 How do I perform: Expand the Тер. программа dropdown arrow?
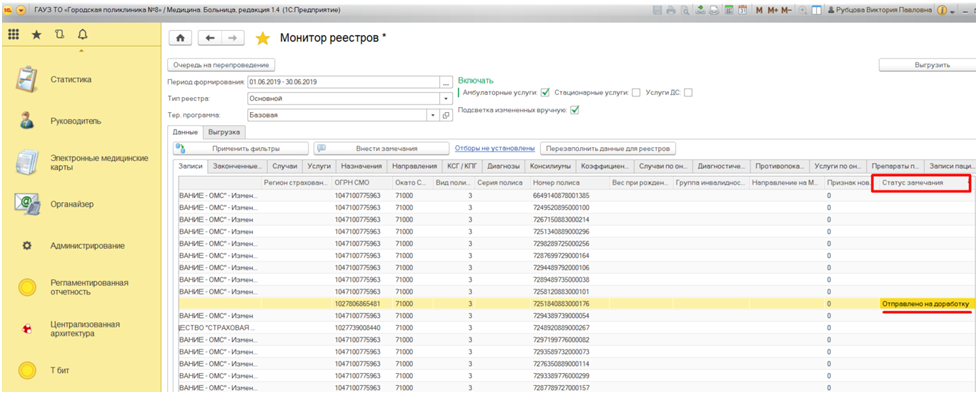coord(433,115)
